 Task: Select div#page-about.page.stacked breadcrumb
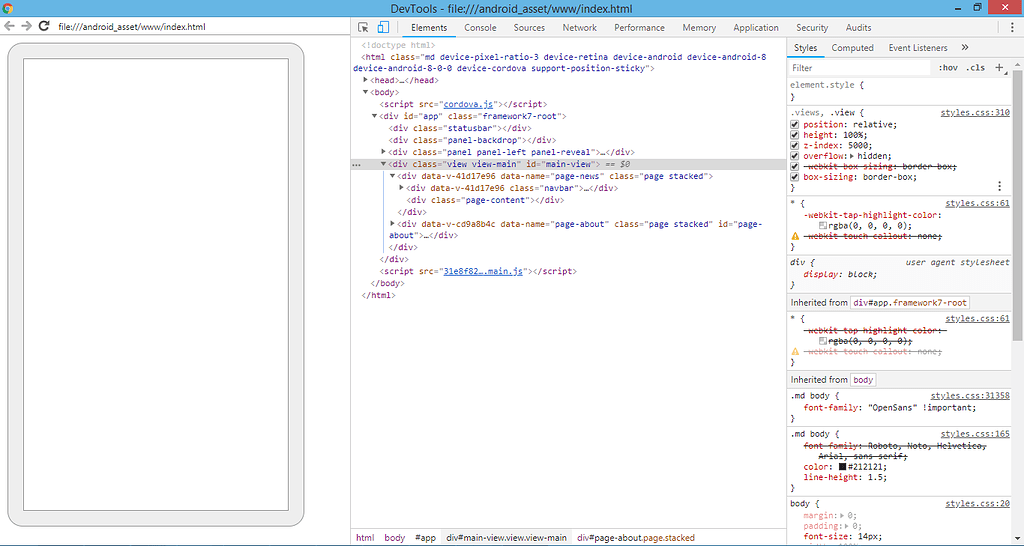coord(635,538)
